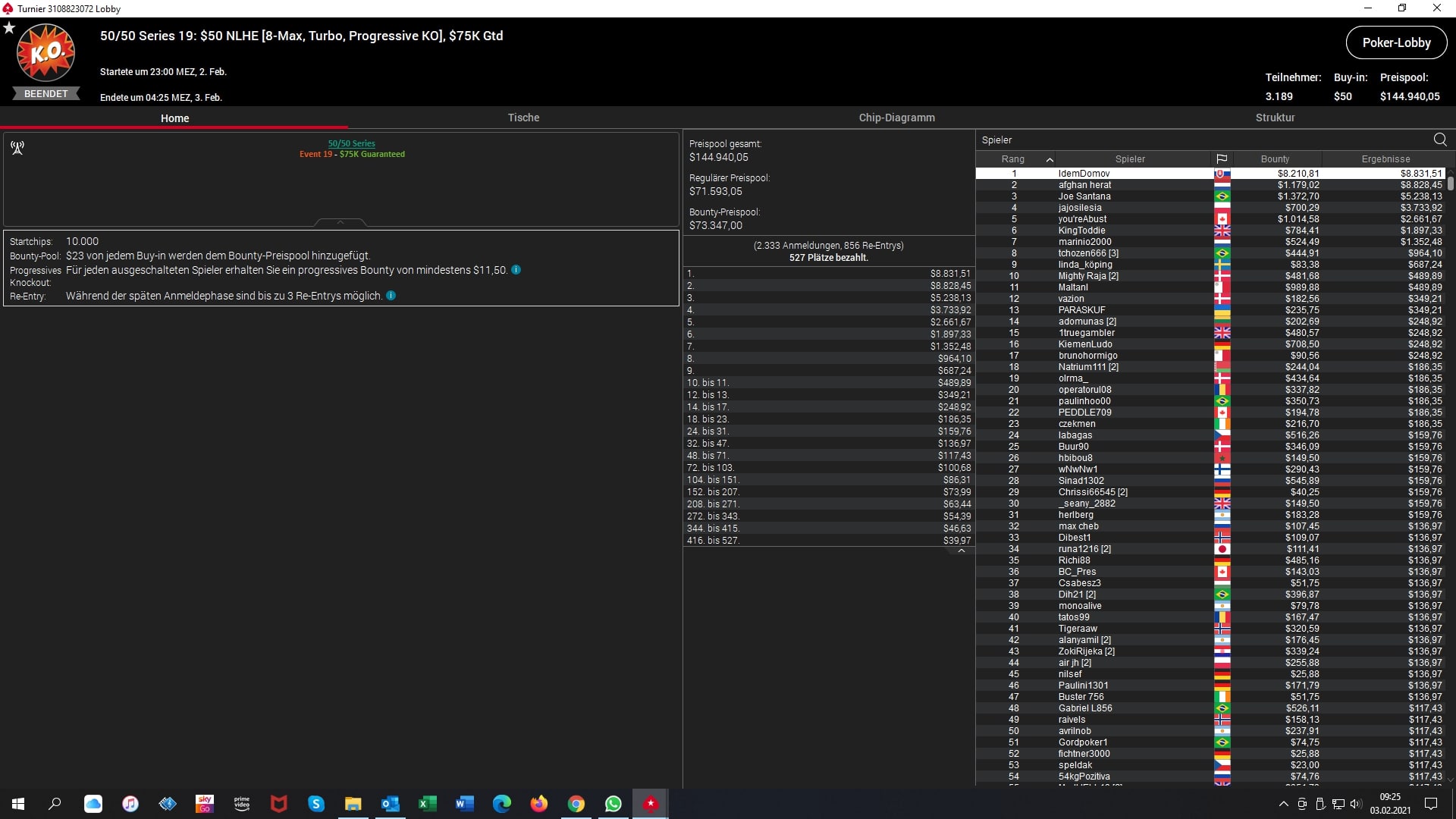Click the favorite star icon at top left
The width and height of the screenshot is (1456, 819).
point(9,28)
